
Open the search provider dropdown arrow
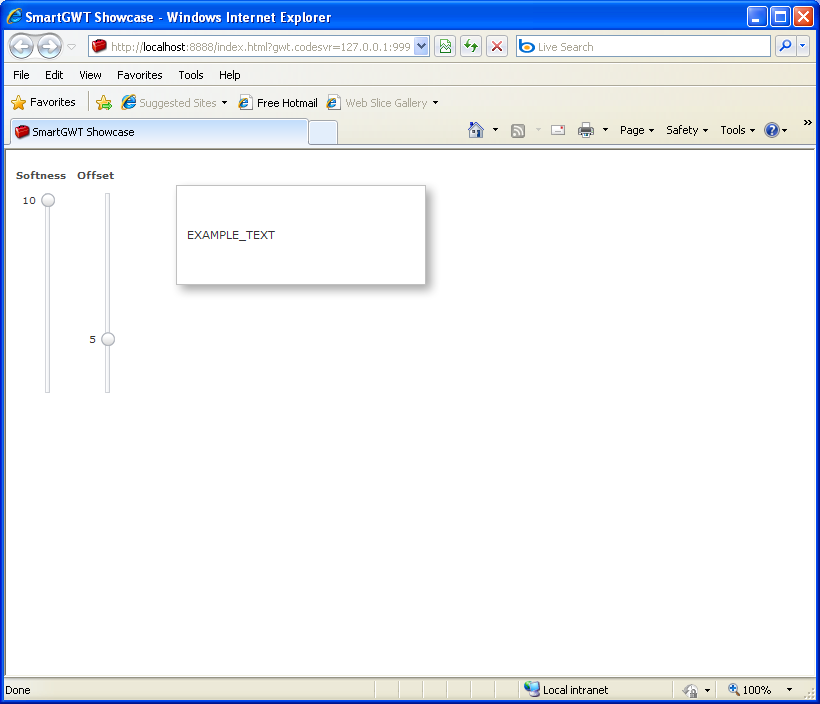coord(803,47)
